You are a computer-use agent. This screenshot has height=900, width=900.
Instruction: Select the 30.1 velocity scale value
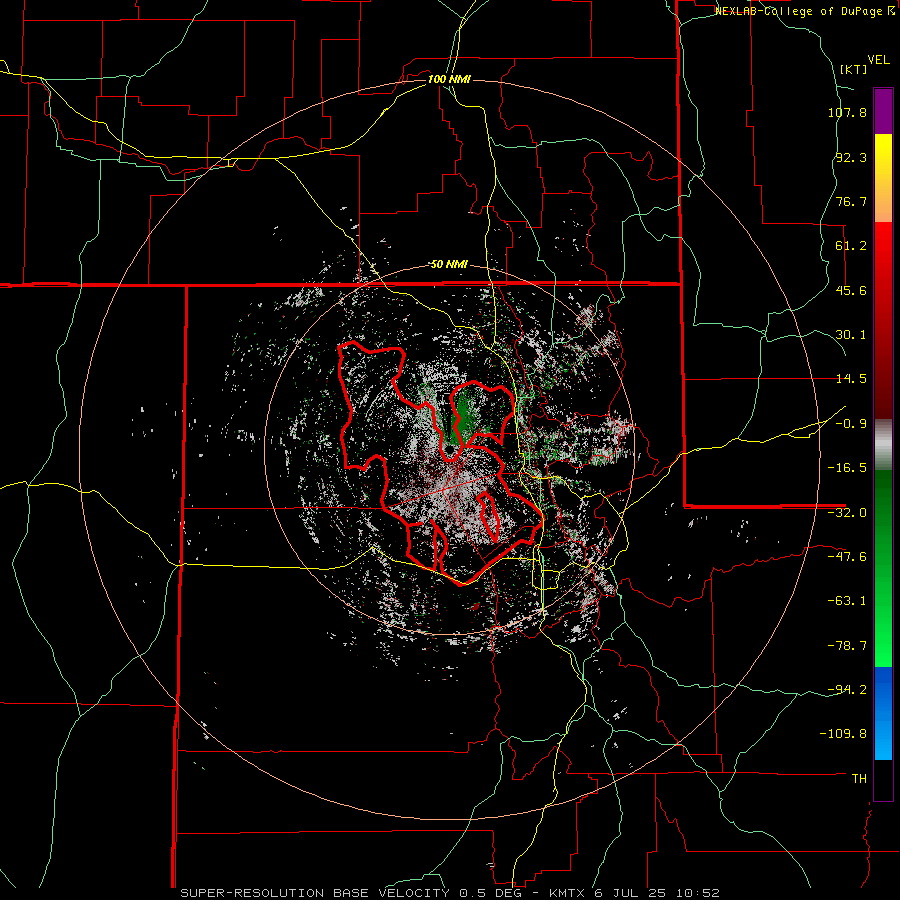click(x=851, y=335)
